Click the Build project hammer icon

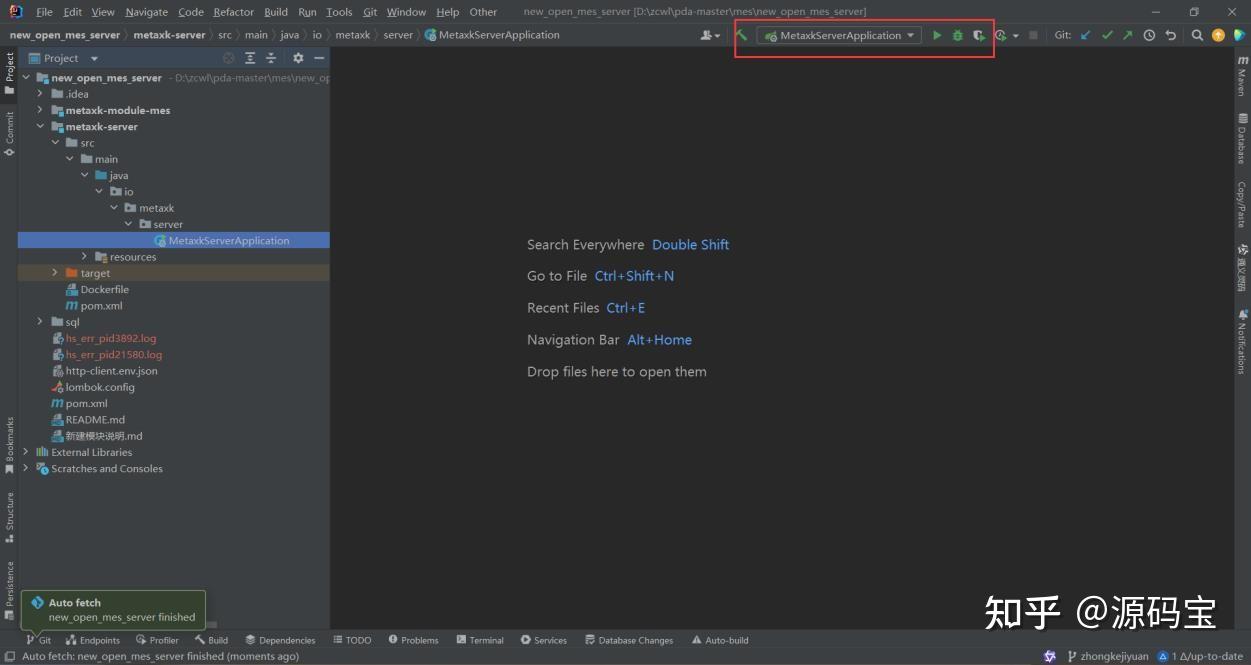click(x=741, y=35)
